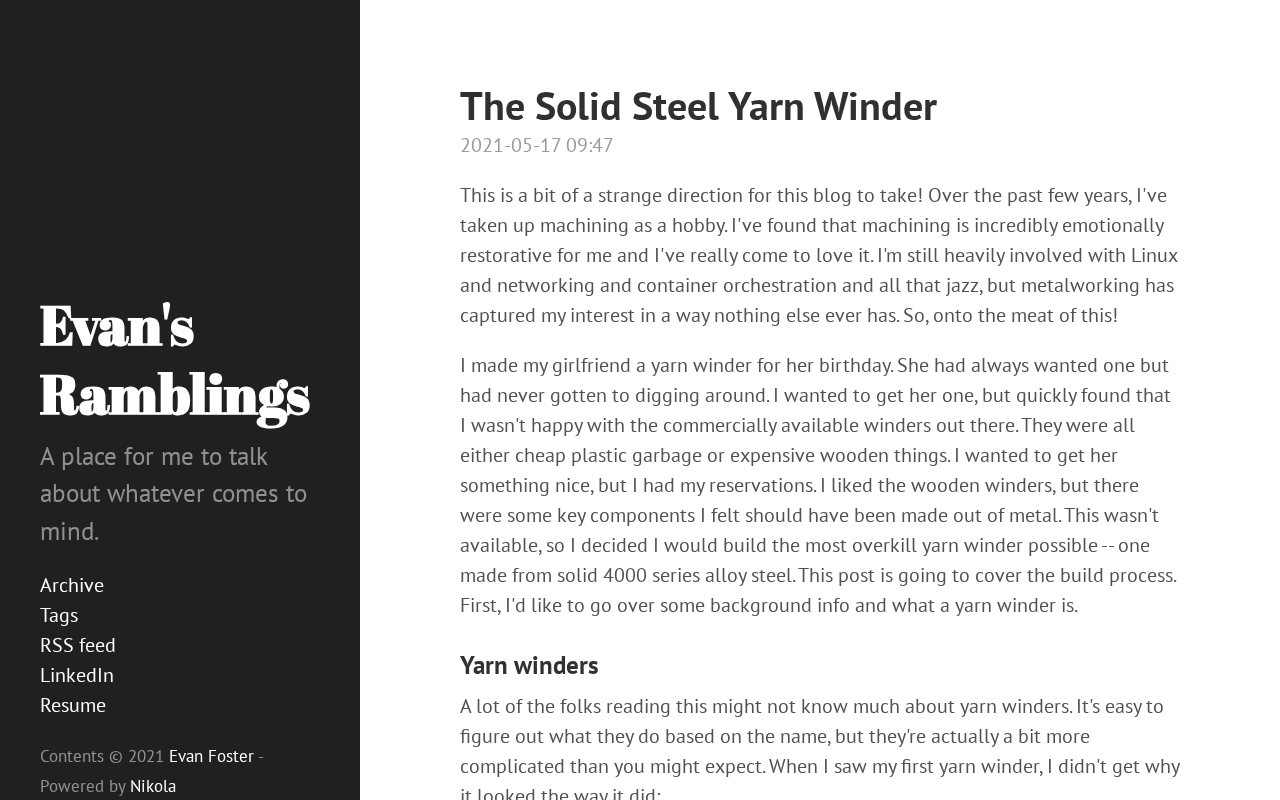
Task: Open the Resume link in sidebar
Action: click(x=73, y=705)
